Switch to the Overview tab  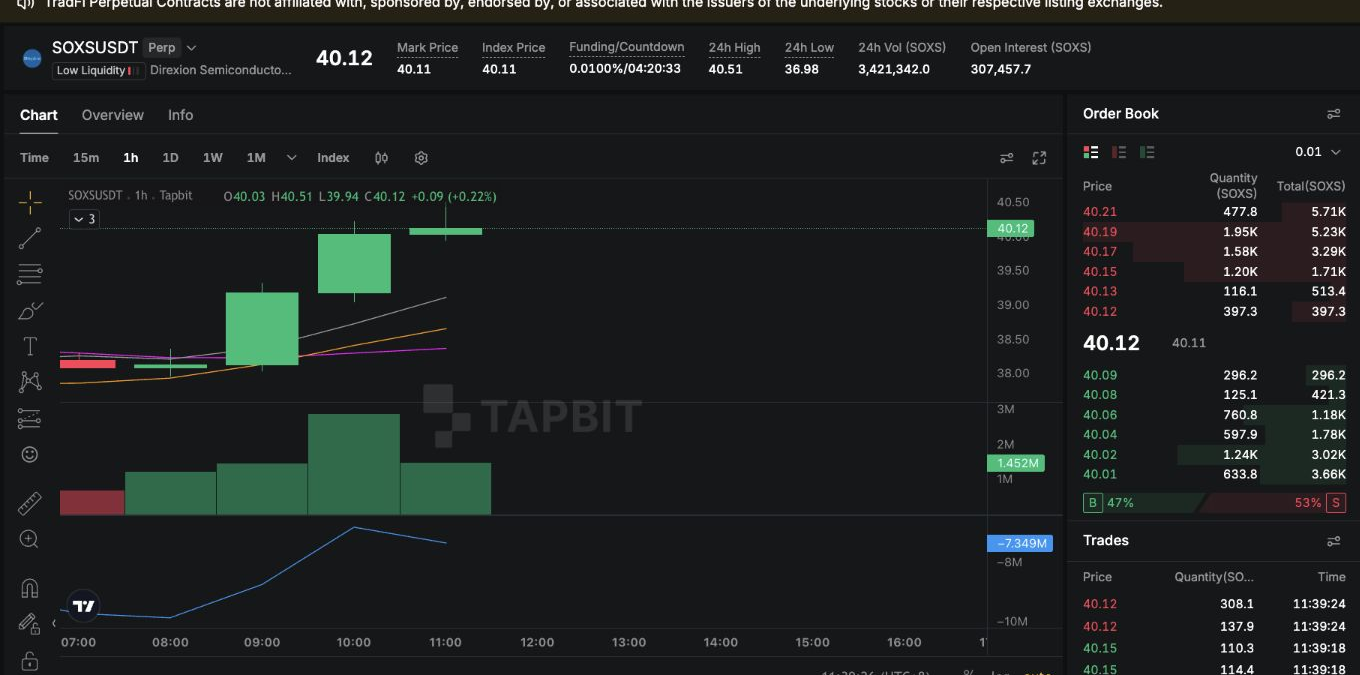(113, 115)
